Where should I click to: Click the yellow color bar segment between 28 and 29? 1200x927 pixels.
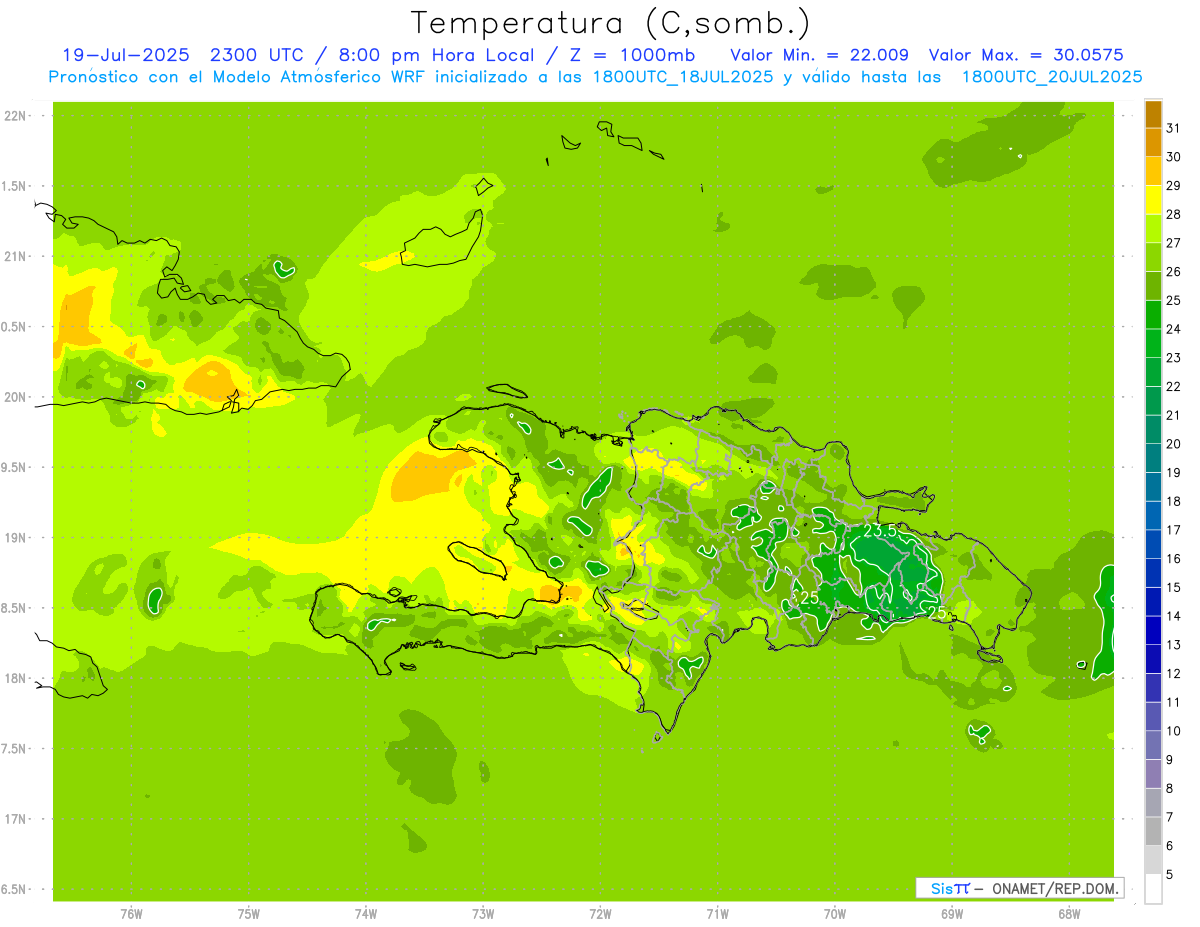click(1153, 200)
